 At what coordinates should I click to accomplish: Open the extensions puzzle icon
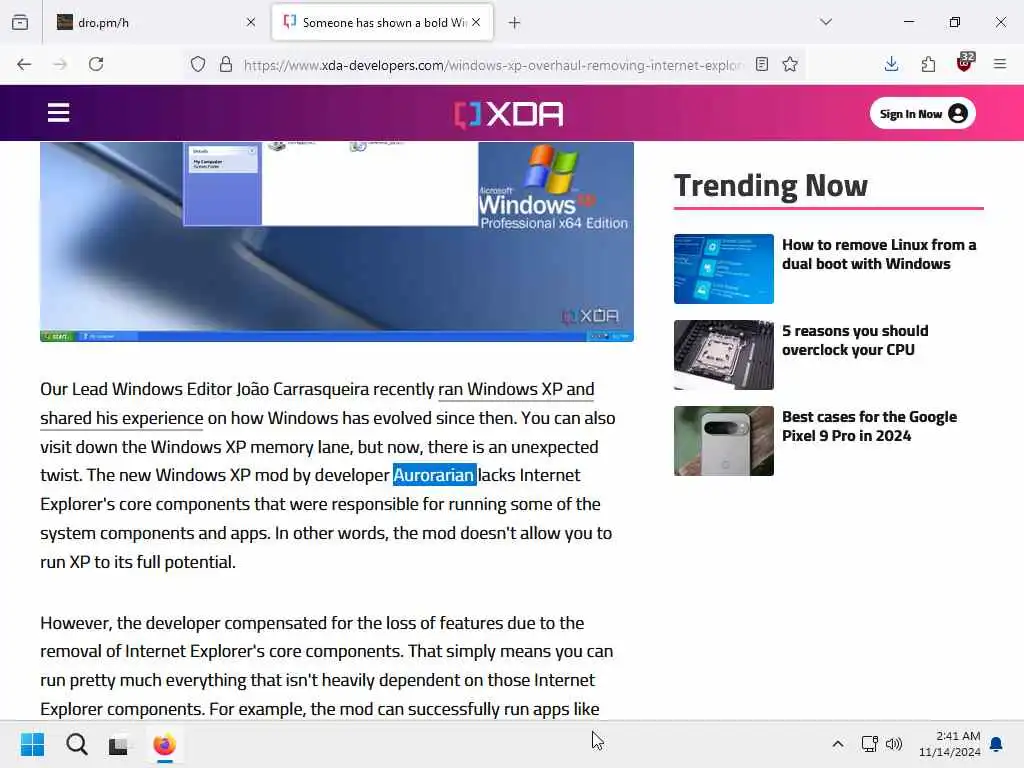pyautogui.click(x=928, y=64)
